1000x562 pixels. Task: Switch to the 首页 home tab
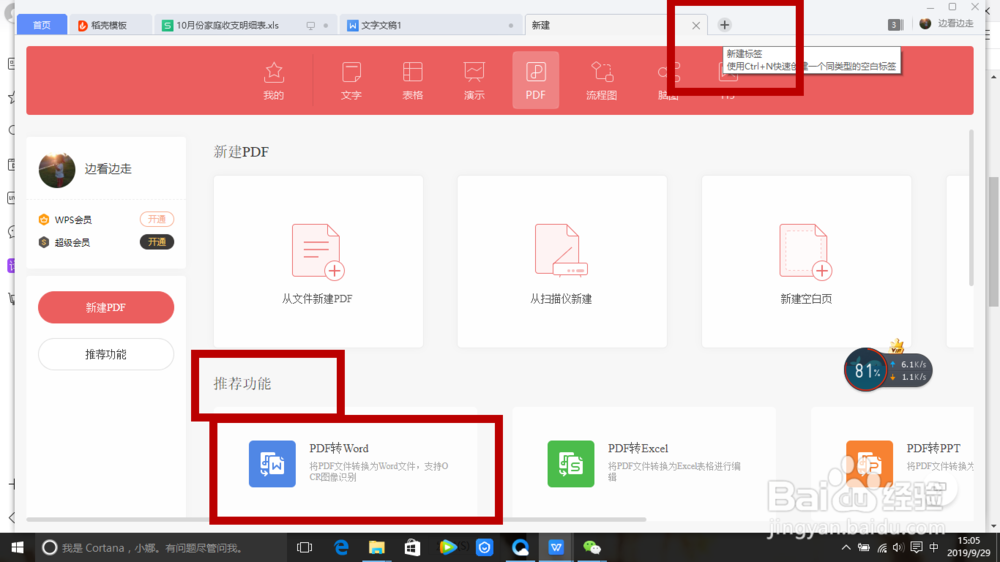point(41,25)
